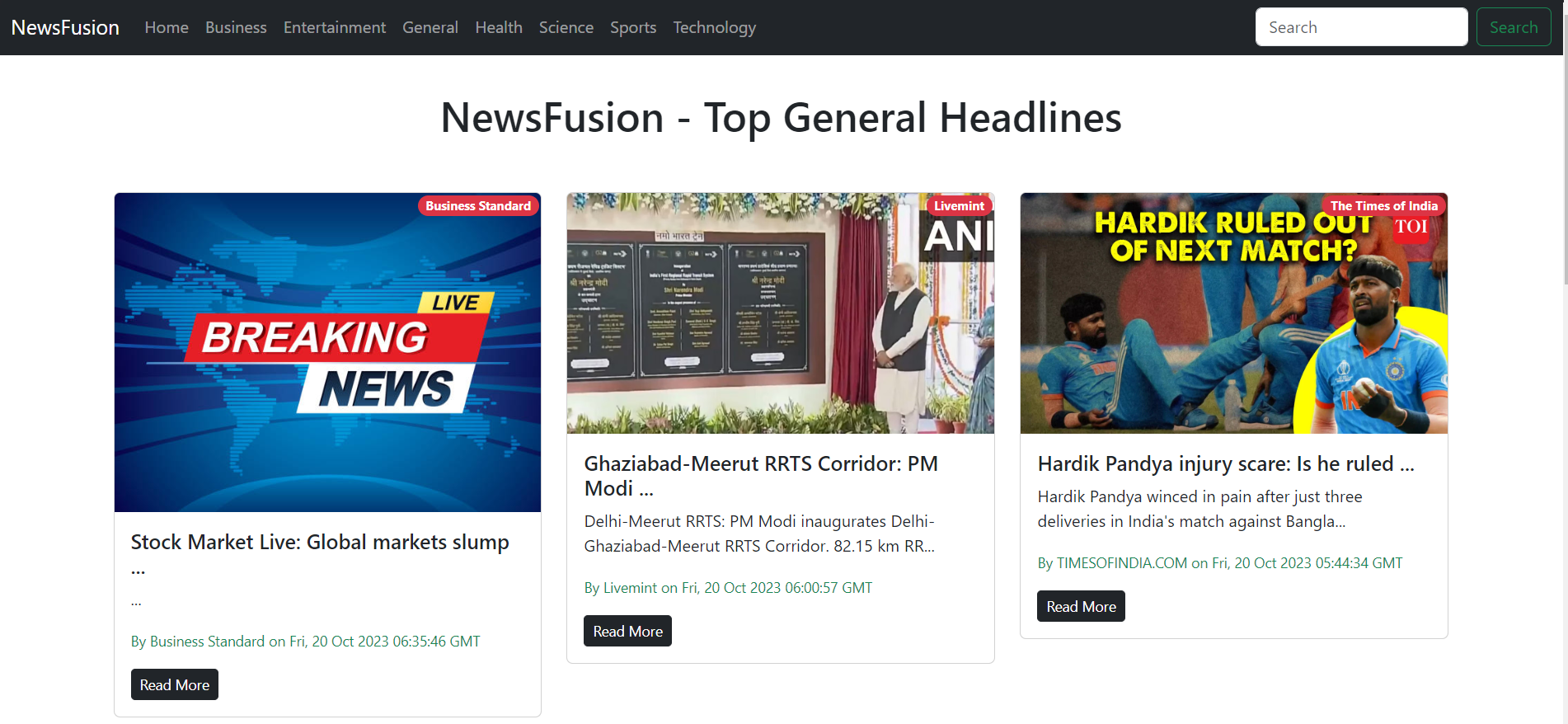Image resolution: width=1568 pixels, height=724 pixels.
Task: Open the Health news section
Action: click(498, 27)
